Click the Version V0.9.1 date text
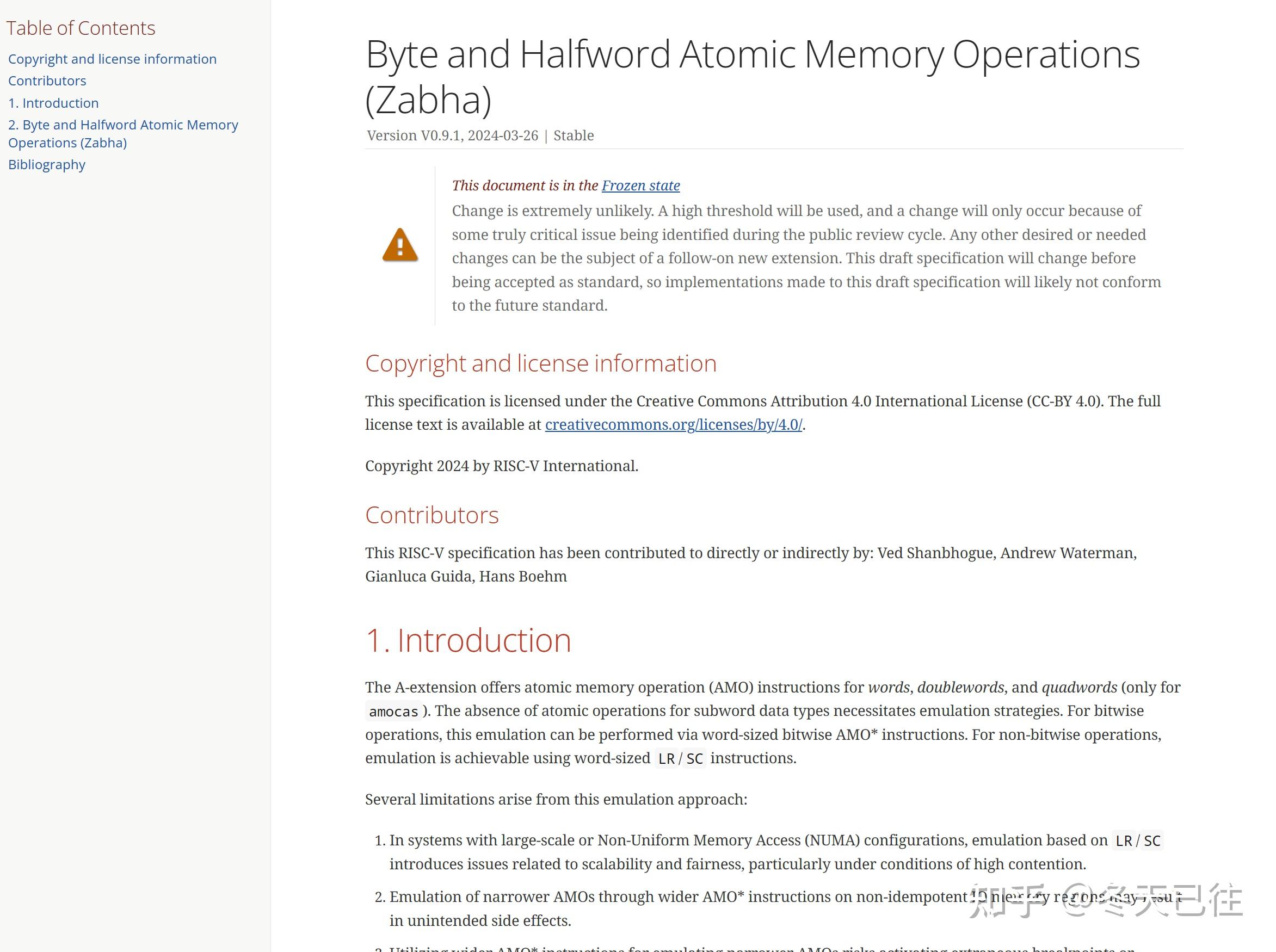1276x952 pixels. [452, 135]
